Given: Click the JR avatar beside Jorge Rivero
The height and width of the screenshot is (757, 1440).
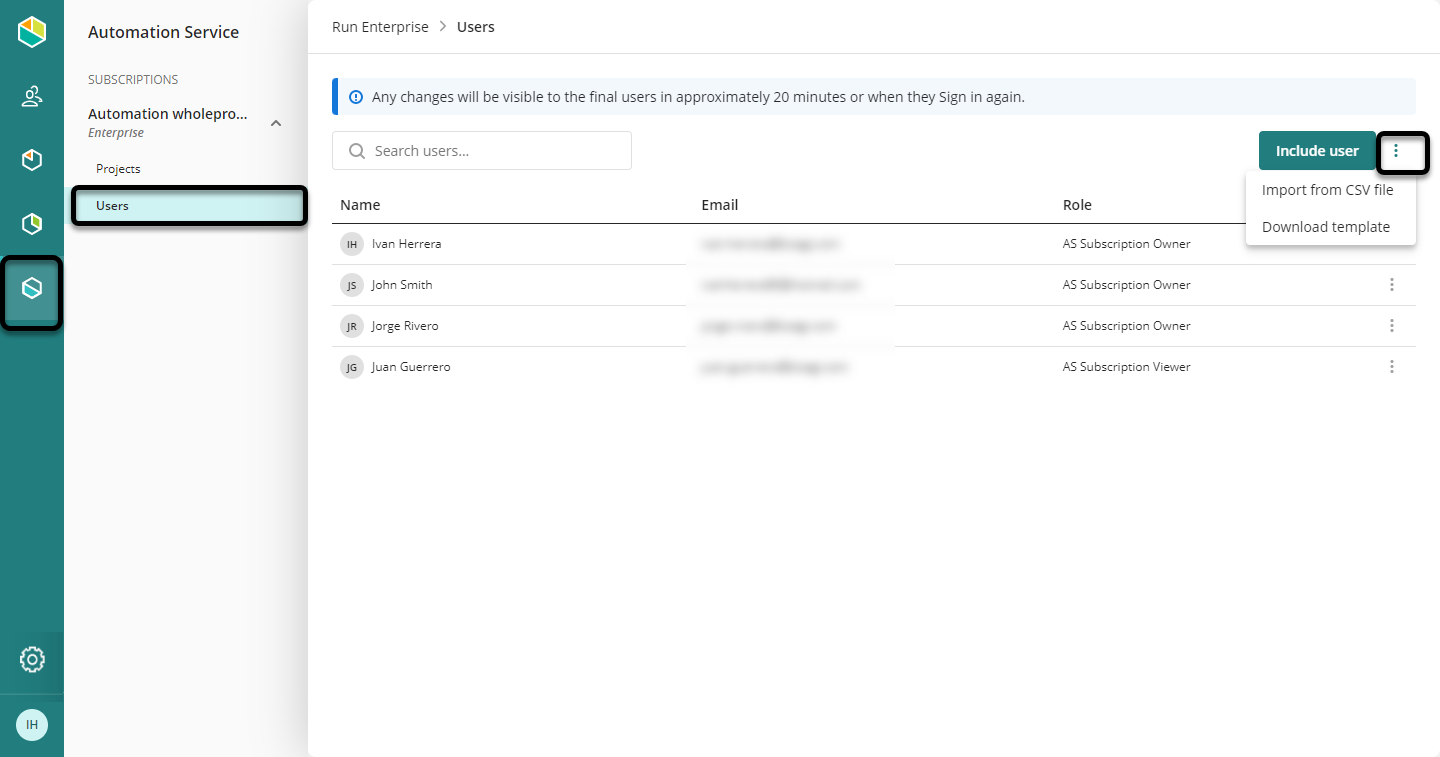Looking at the screenshot, I should click(x=351, y=326).
